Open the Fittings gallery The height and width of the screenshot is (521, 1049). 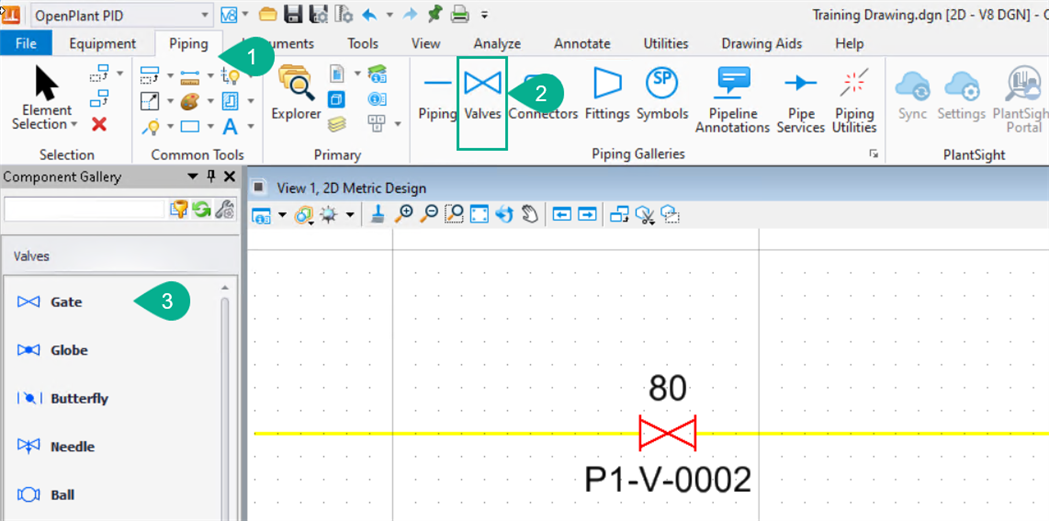(x=608, y=94)
